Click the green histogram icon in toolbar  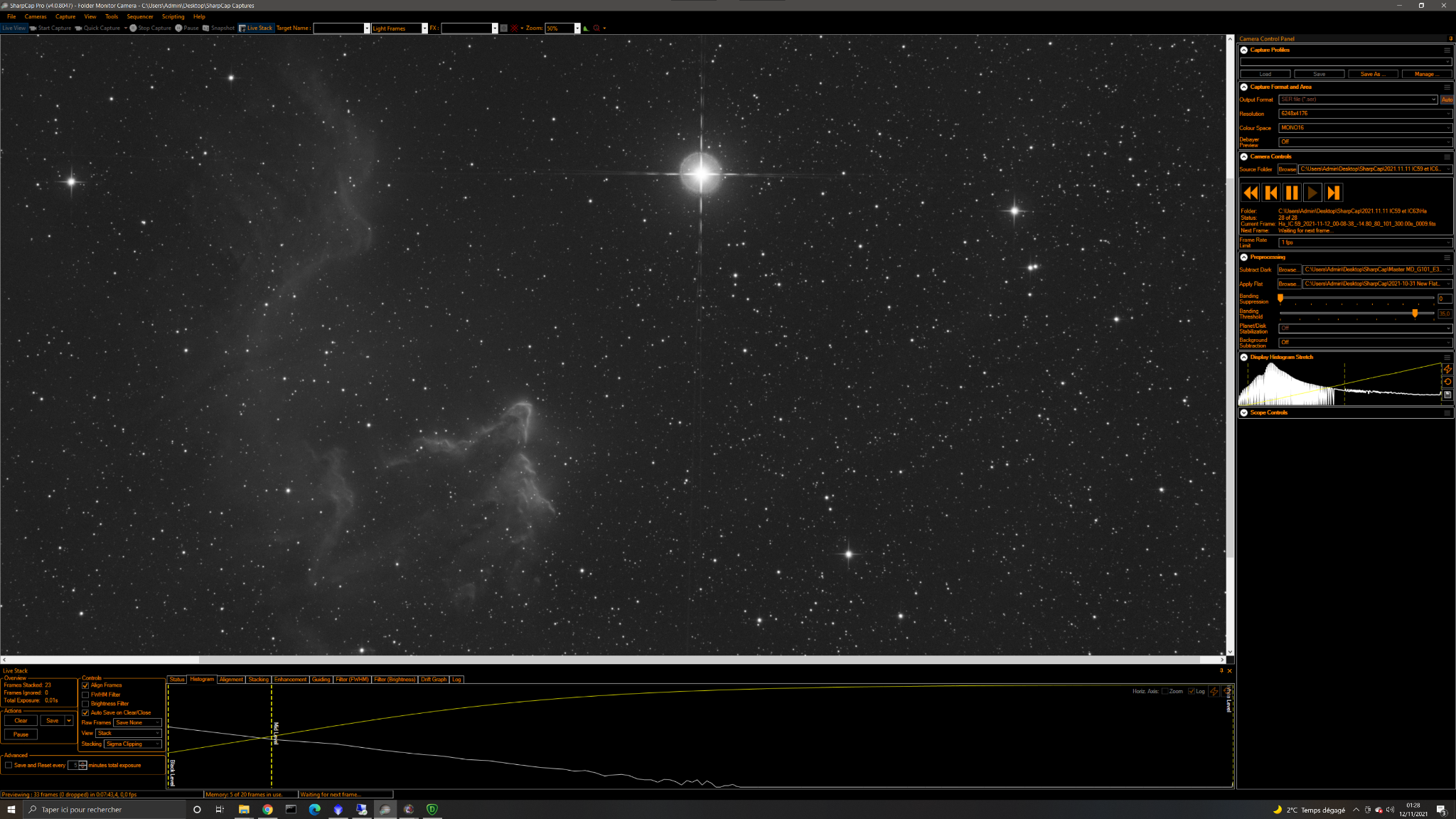click(x=586, y=28)
